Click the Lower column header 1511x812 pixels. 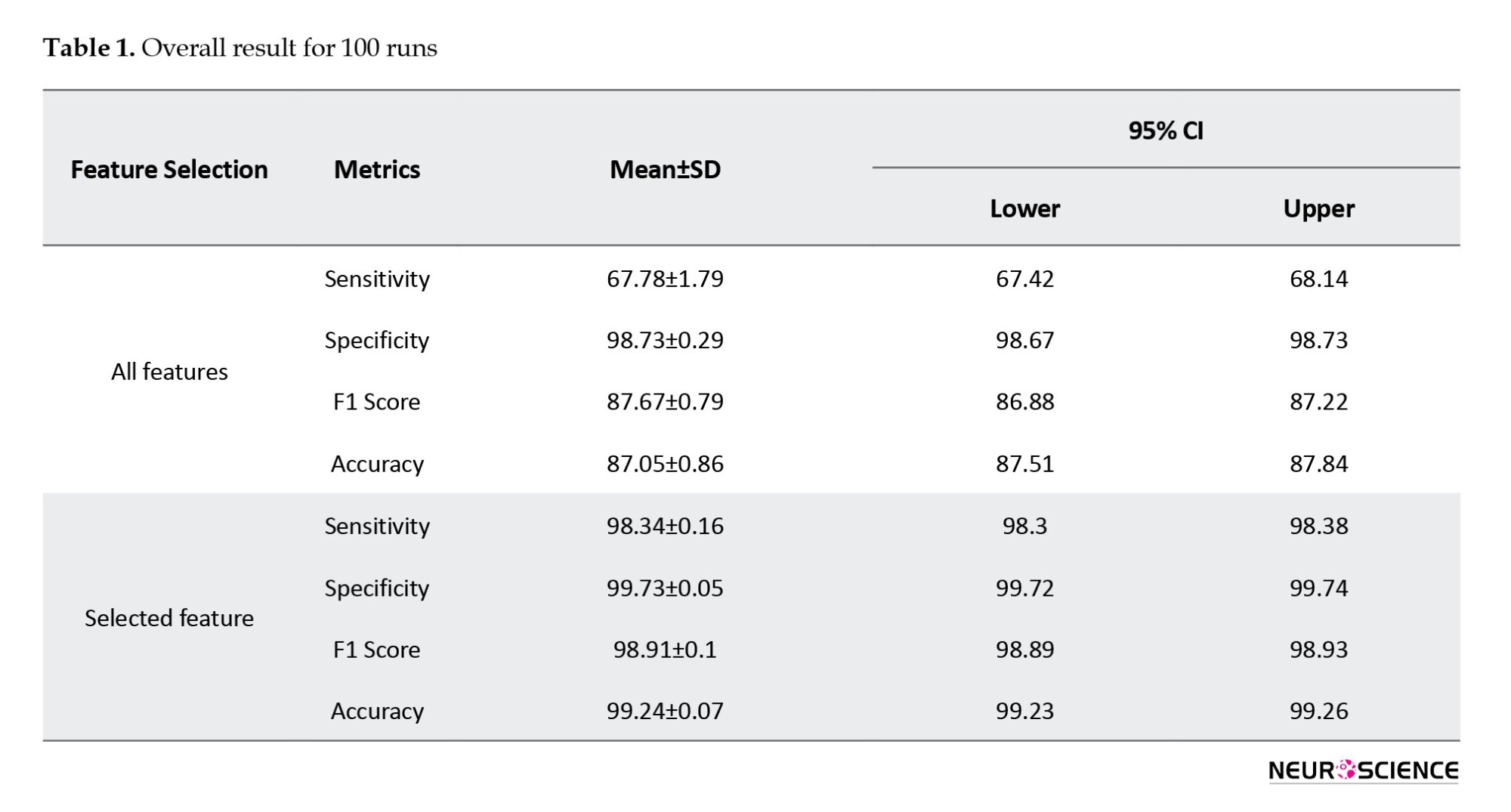pos(1024,208)
